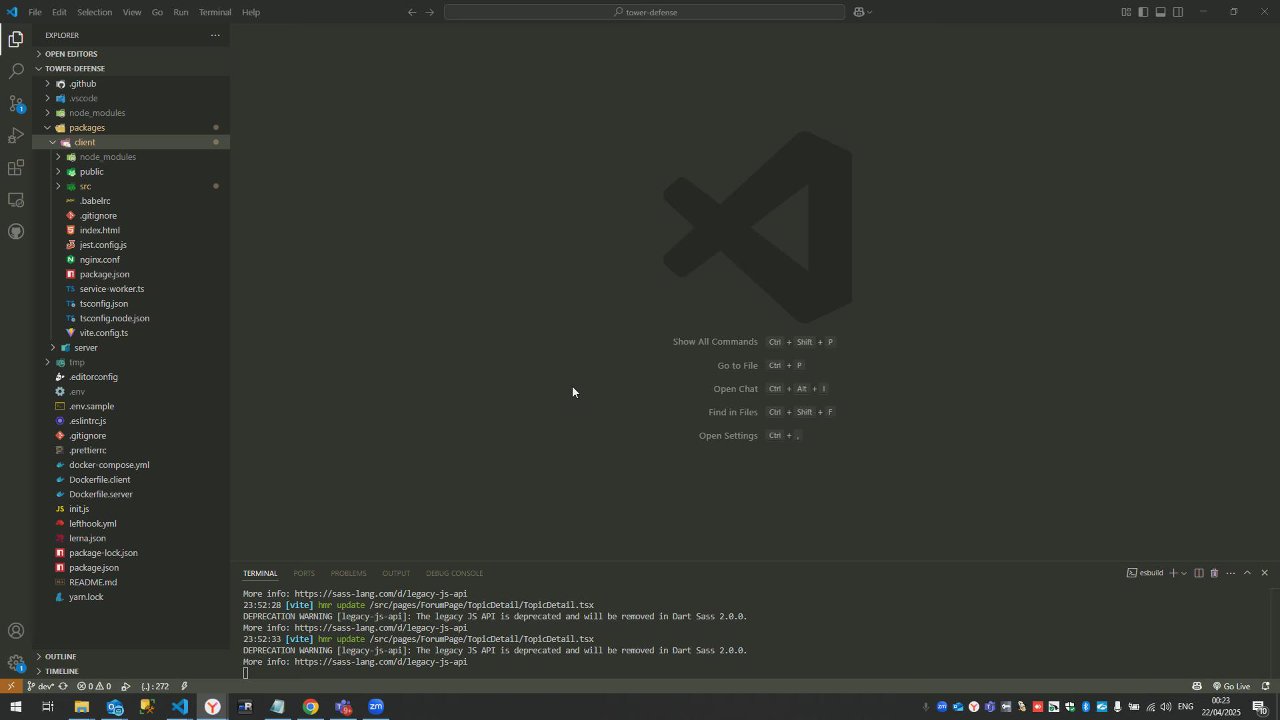Open Remote Explorer in the activity bar

coord(16,200)
